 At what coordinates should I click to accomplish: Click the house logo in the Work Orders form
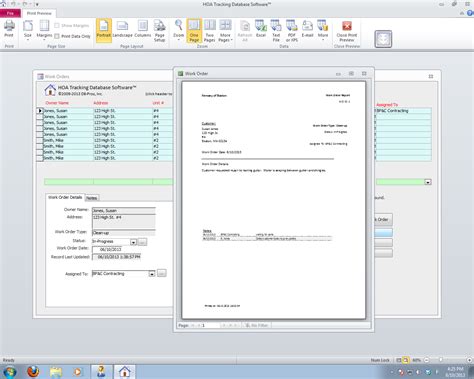(x=50, y=90)
